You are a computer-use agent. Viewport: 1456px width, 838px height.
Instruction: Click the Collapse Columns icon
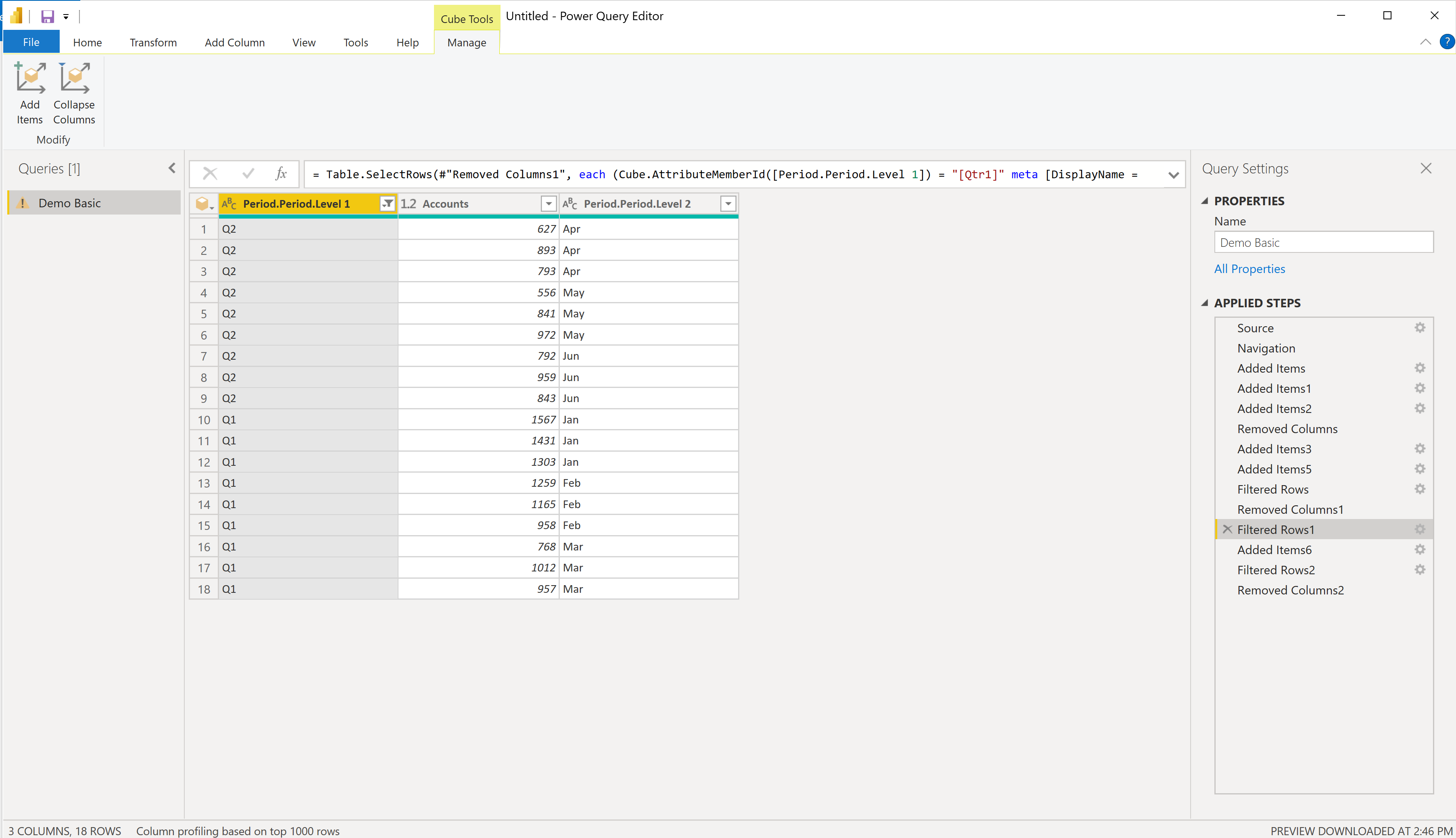click(x=74, y=78)
